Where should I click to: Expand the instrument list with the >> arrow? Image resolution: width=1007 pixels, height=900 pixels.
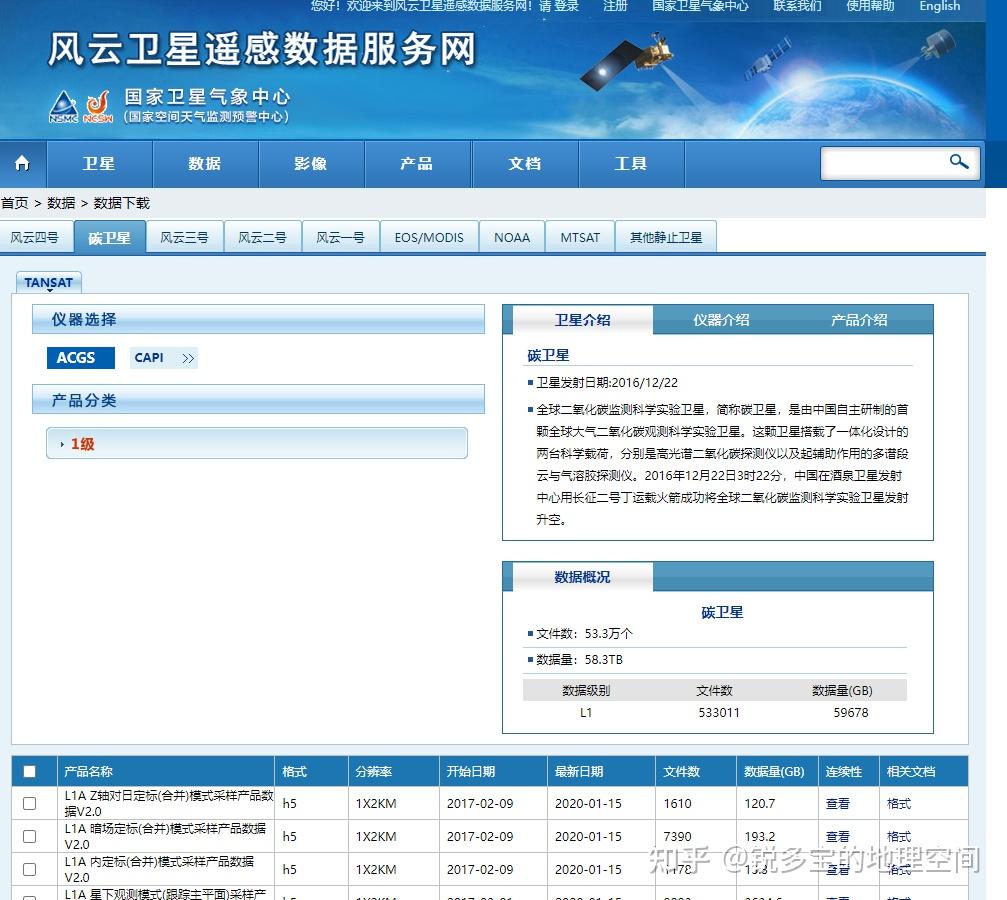[x=188, y=357]
